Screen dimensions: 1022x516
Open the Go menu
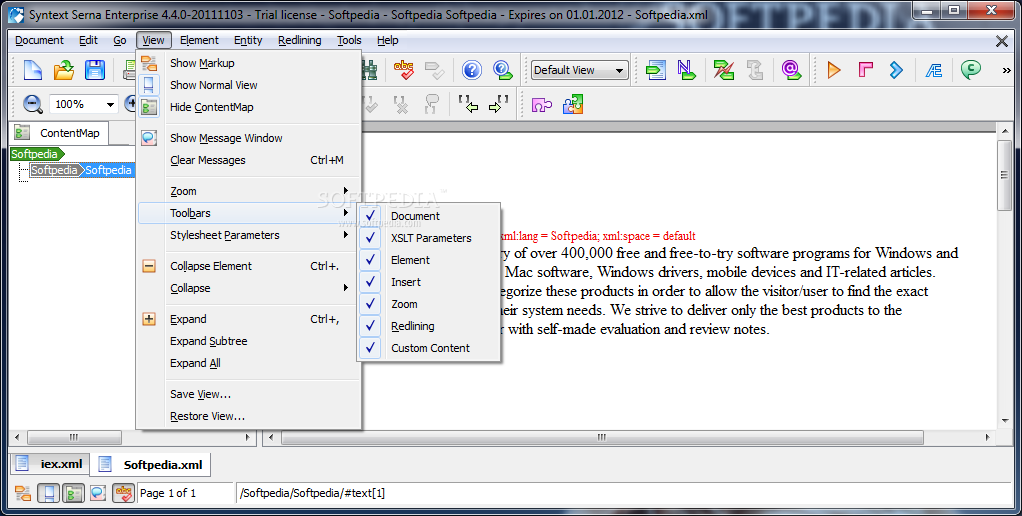pos(120,40)
